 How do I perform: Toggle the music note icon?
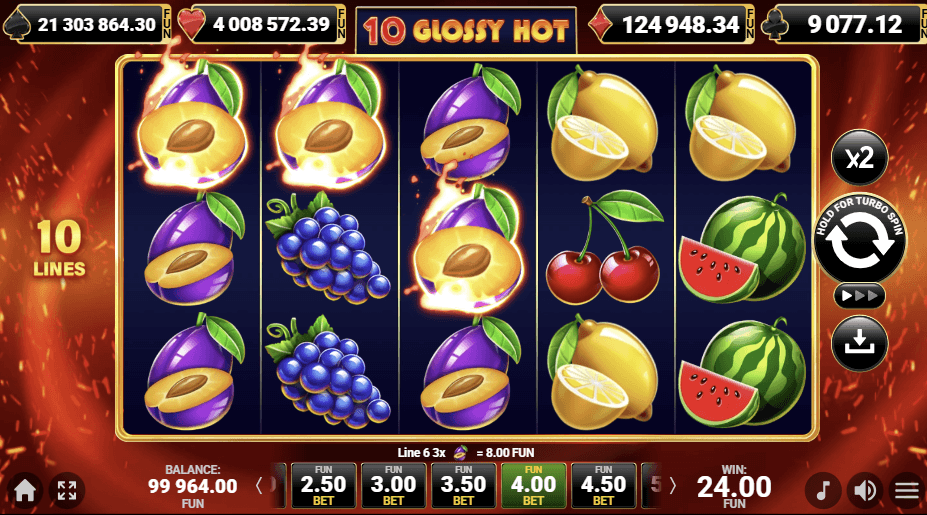tap(823, 490)
